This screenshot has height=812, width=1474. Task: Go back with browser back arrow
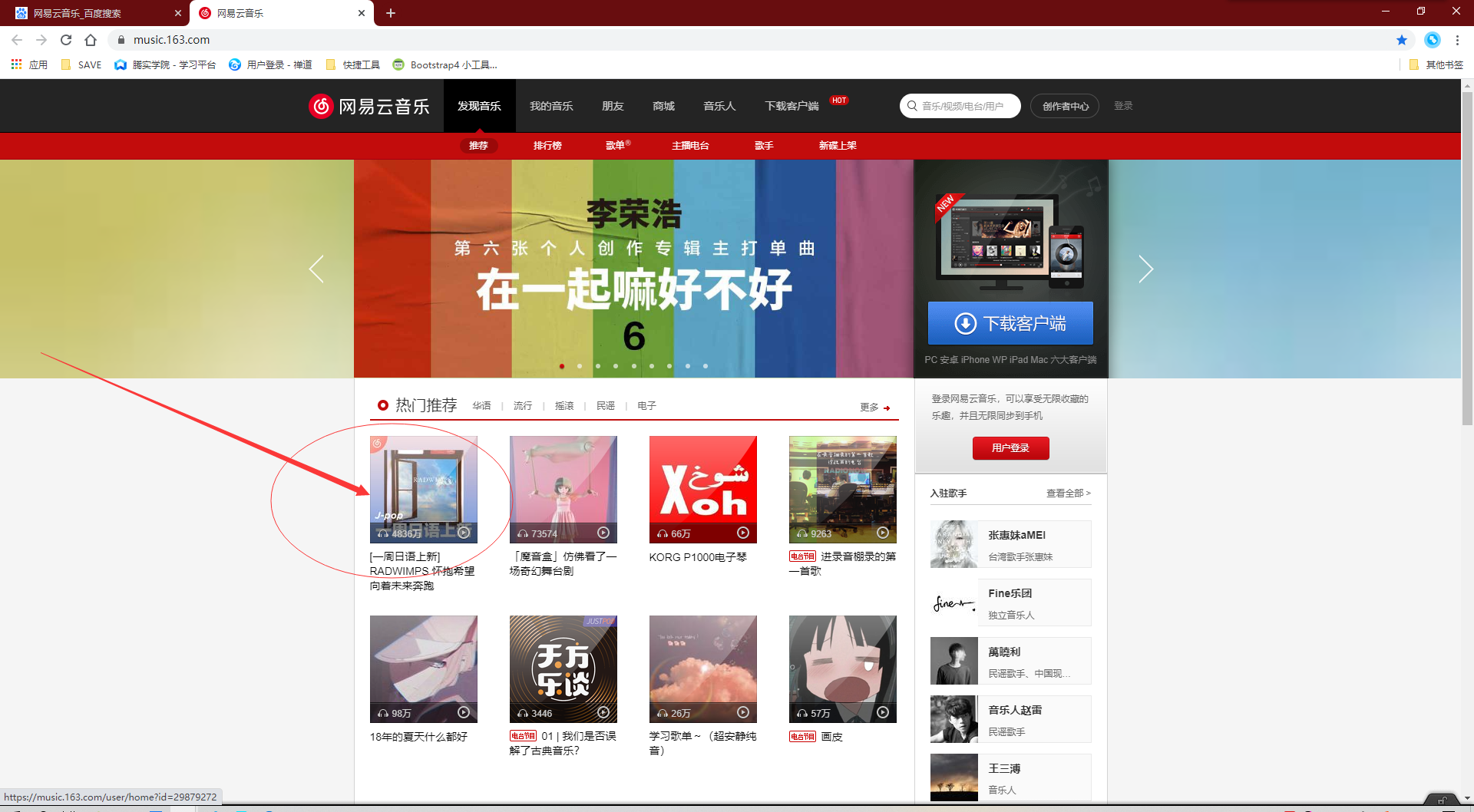click(17, 40)
